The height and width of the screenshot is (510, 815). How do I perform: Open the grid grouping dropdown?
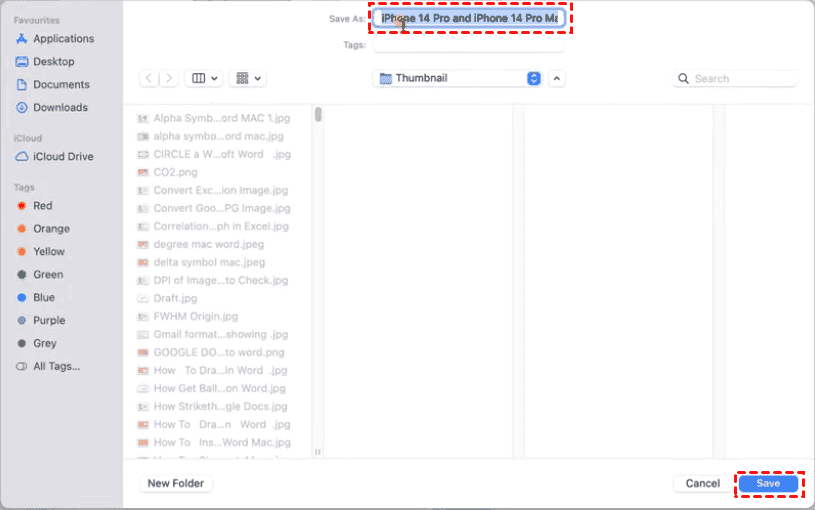click(247, 78)
